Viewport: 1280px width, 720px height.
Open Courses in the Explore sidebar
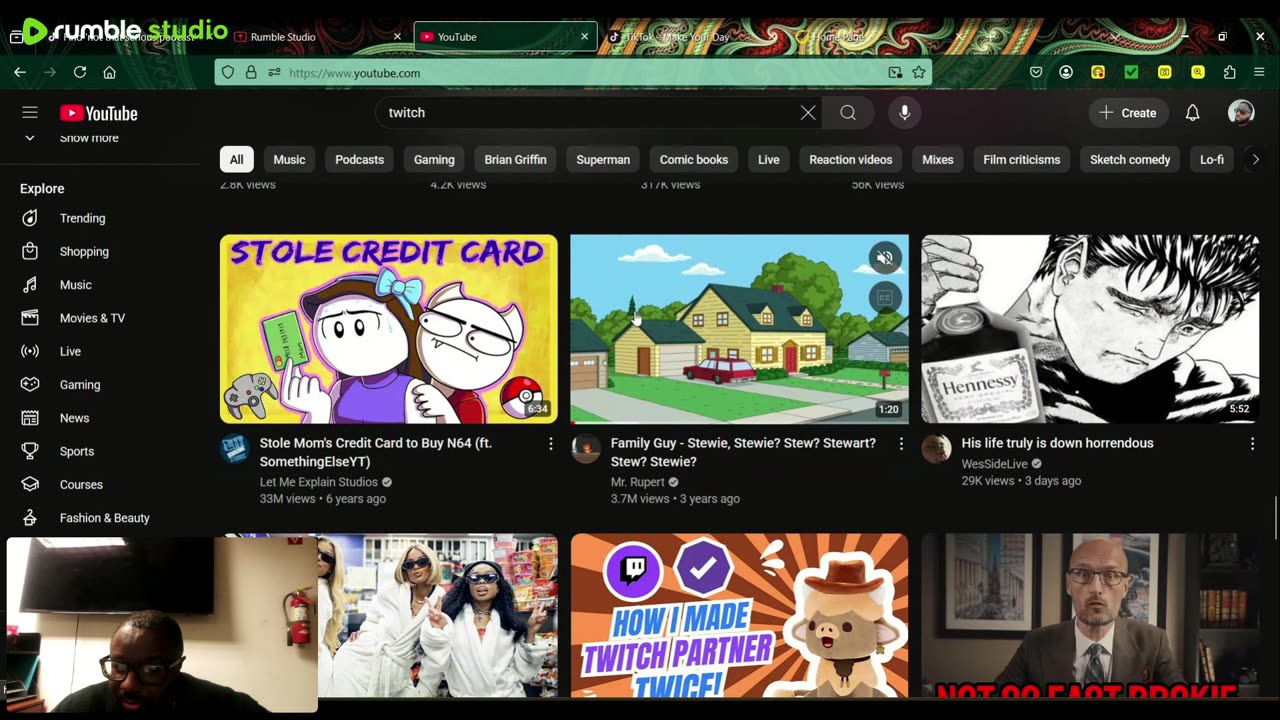tap(100, 485)
